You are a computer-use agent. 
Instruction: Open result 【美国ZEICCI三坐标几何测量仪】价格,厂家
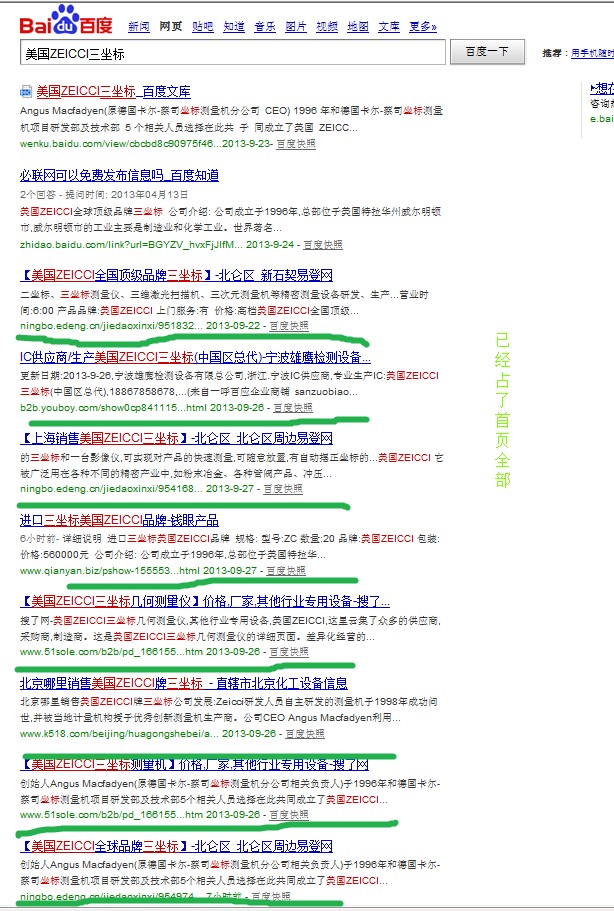pos(204,601)
